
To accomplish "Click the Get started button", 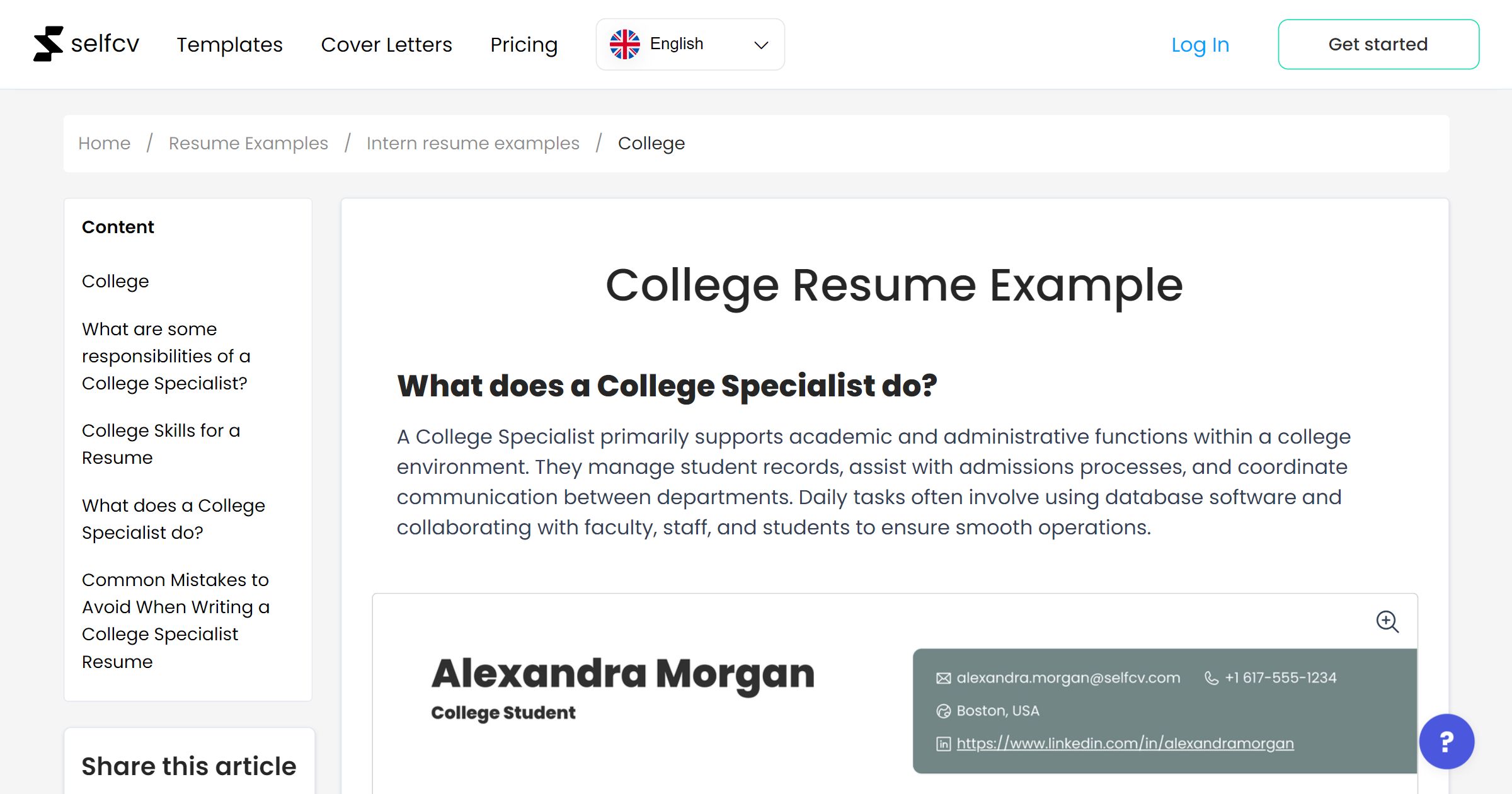I will (1378, 43).
